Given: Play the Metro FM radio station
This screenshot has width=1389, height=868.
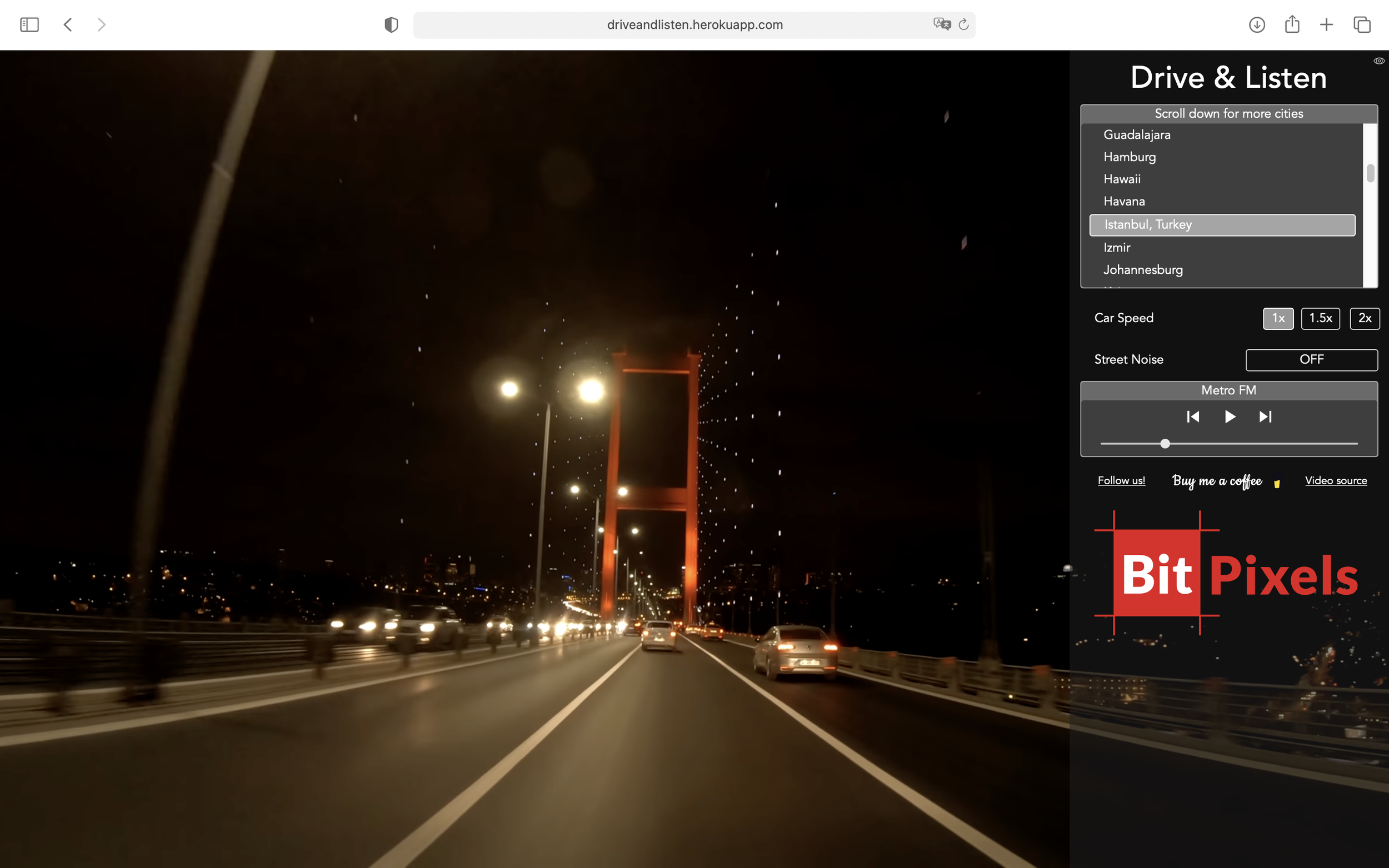Looking at the screenshot, I should [x=1229, y=417].
